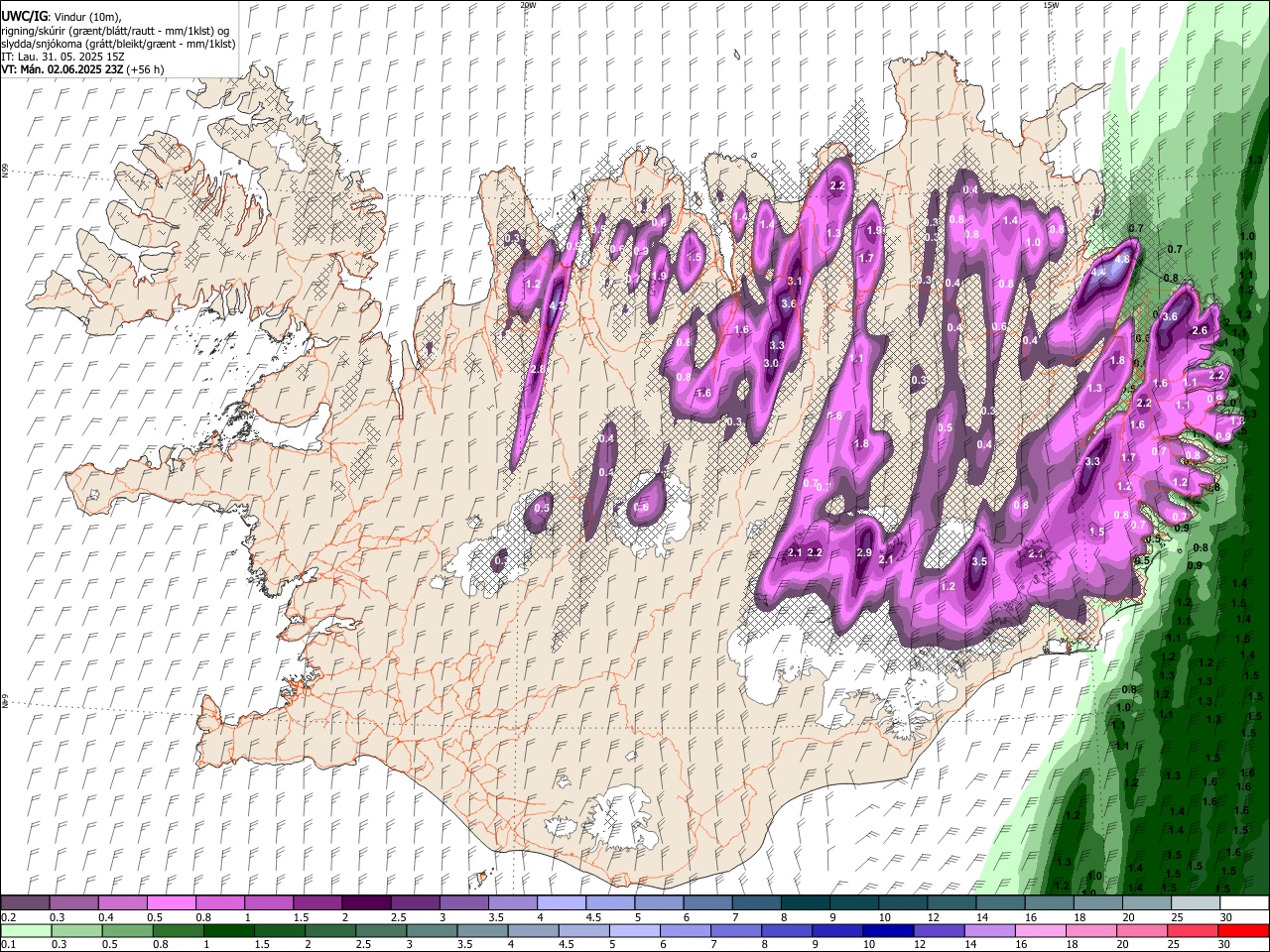Select bright red rain swatch after 30
The height and width of the screenshot is (952, 1270).
tap(1244, 931)
